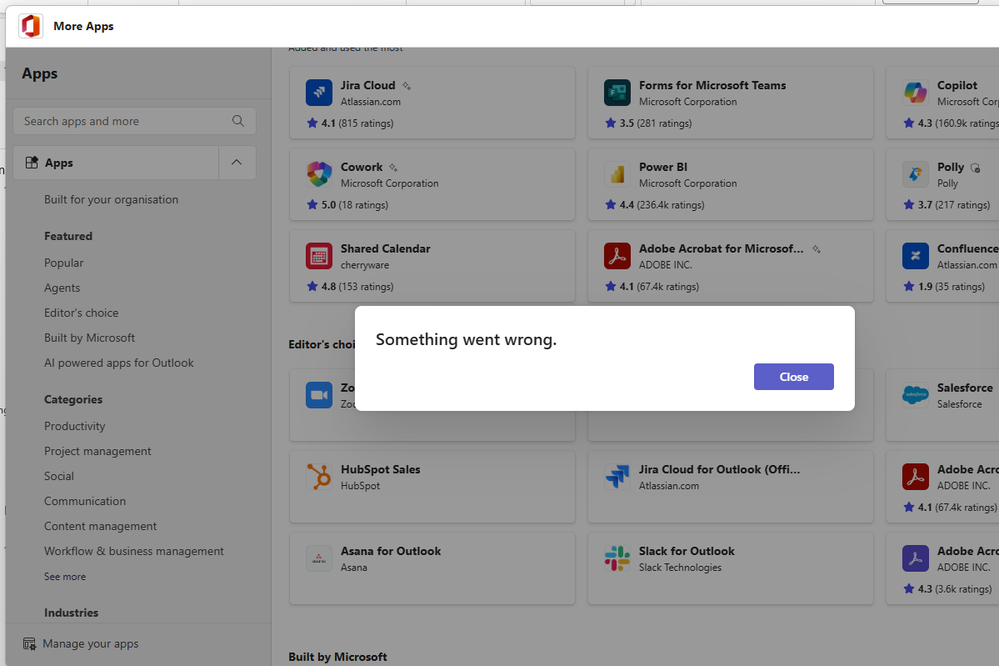Click Jira Cloud for Outlook icon
This screenshot has width=999, height=666.
617,477
